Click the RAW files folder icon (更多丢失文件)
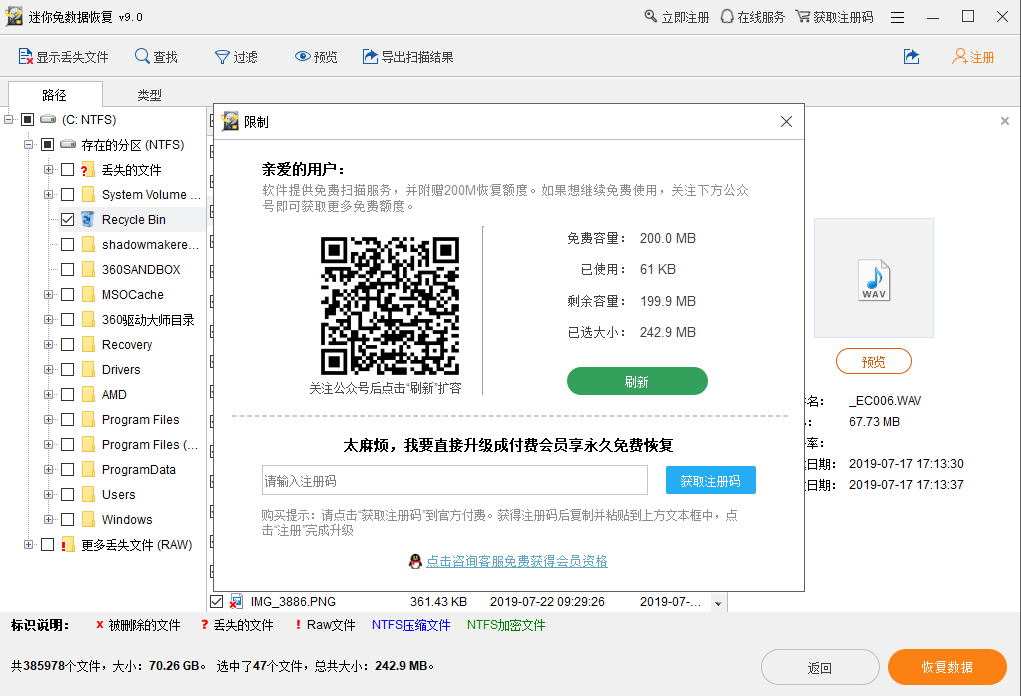 68,544
